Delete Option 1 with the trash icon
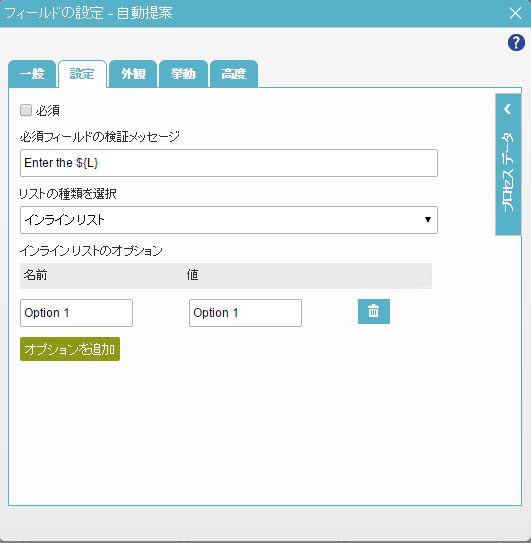531x543 pixels. [374, 311]
